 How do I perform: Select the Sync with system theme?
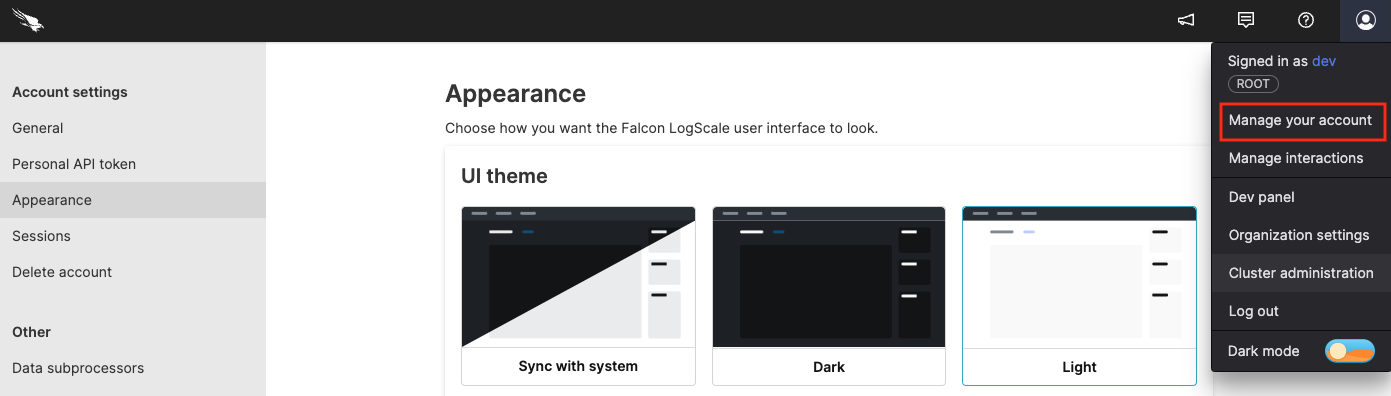578,296
